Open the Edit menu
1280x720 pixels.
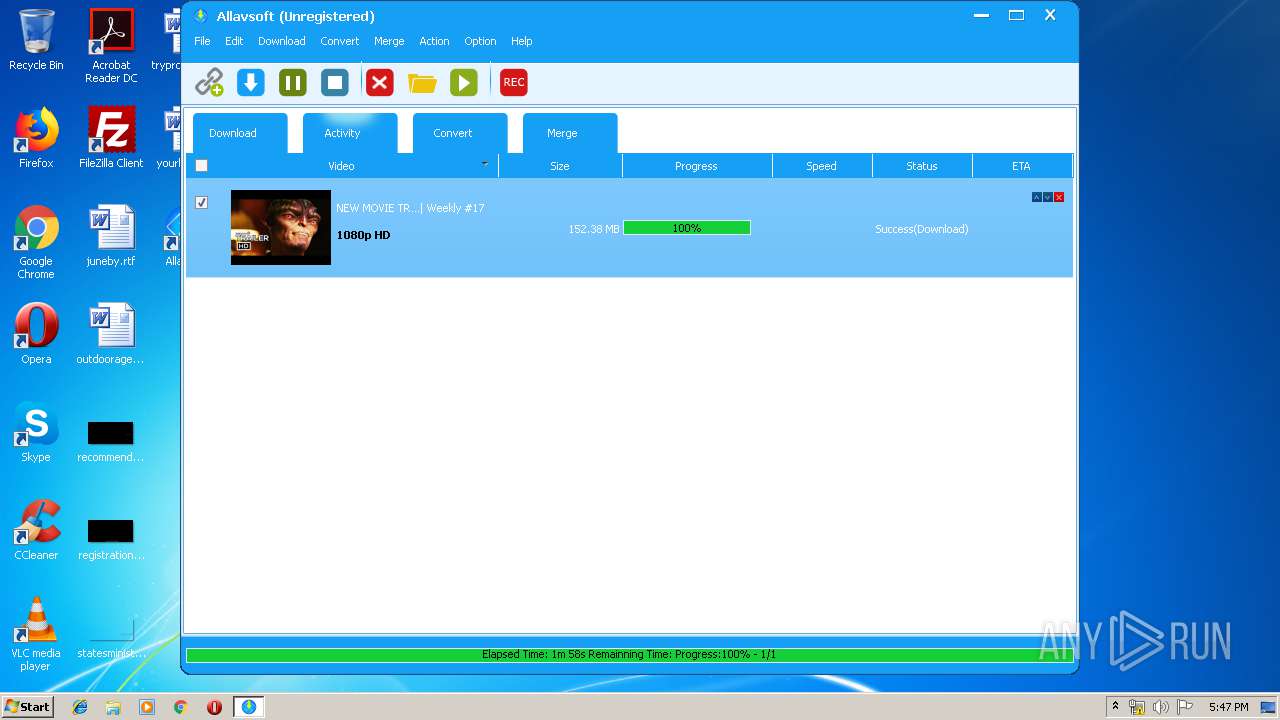tap(234, 41)
